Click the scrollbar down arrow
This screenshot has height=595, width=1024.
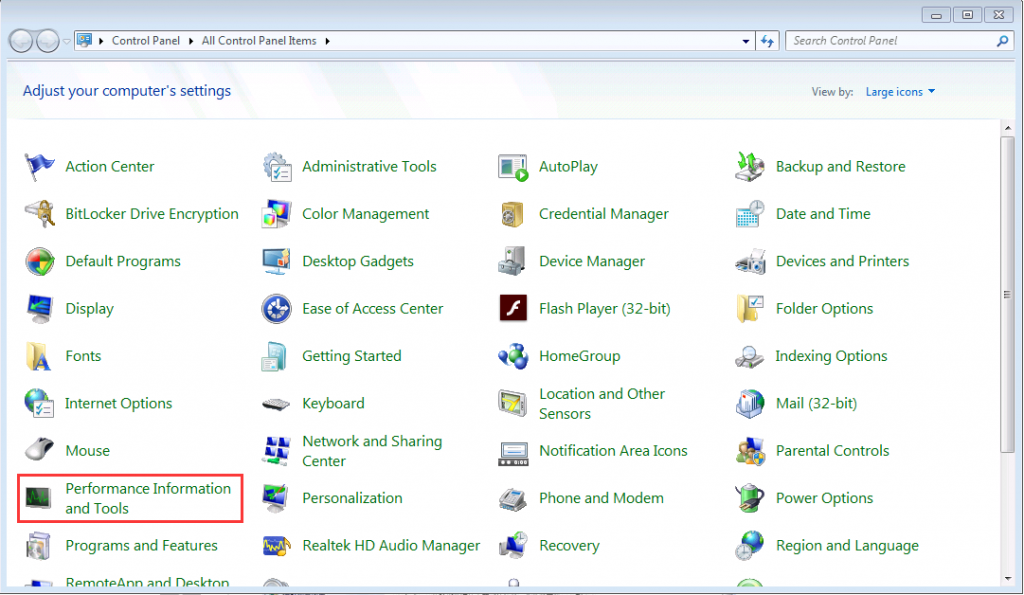point(1008,579)
